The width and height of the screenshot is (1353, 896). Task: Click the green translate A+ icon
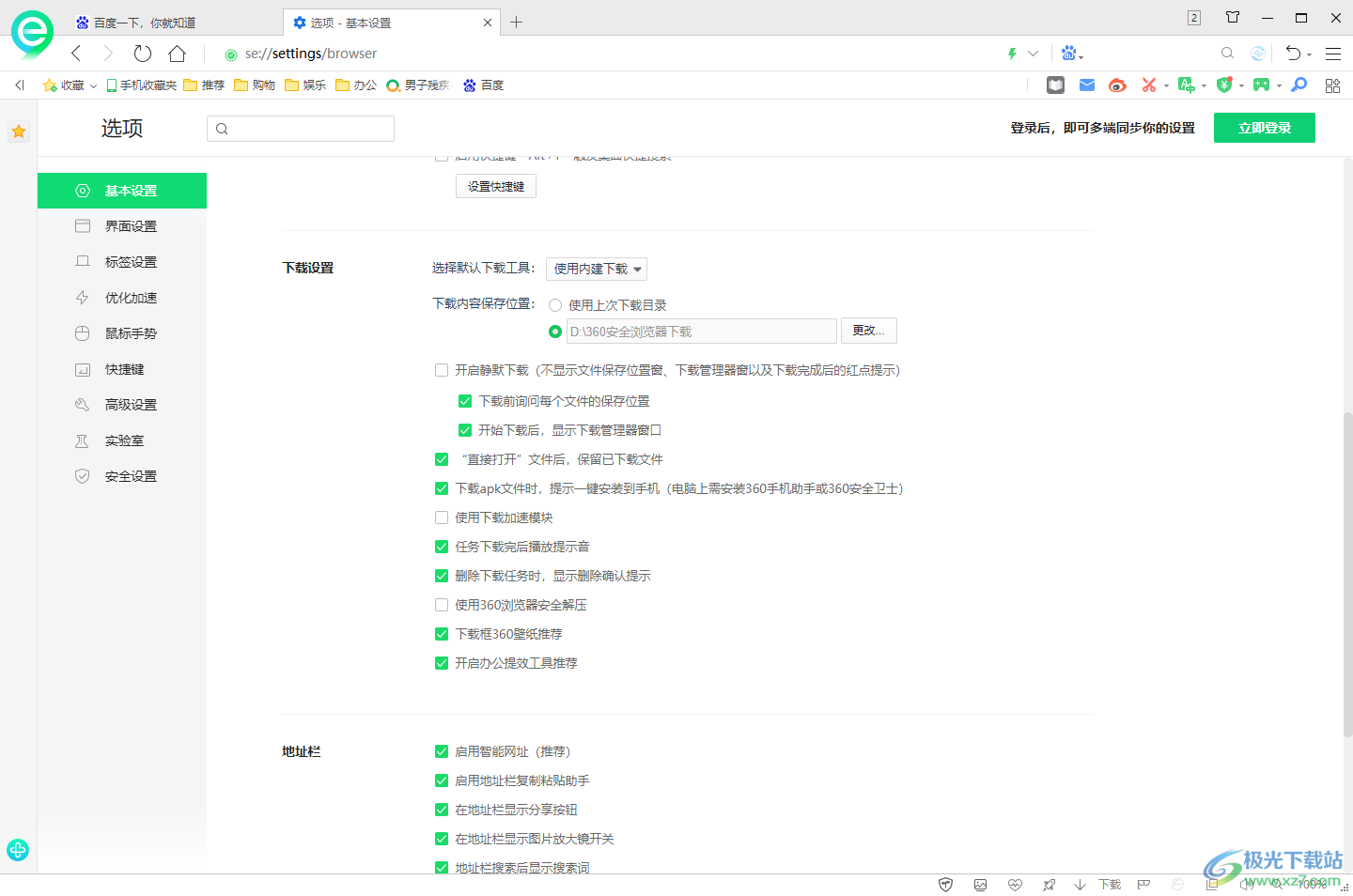(x=1186, y=85)
